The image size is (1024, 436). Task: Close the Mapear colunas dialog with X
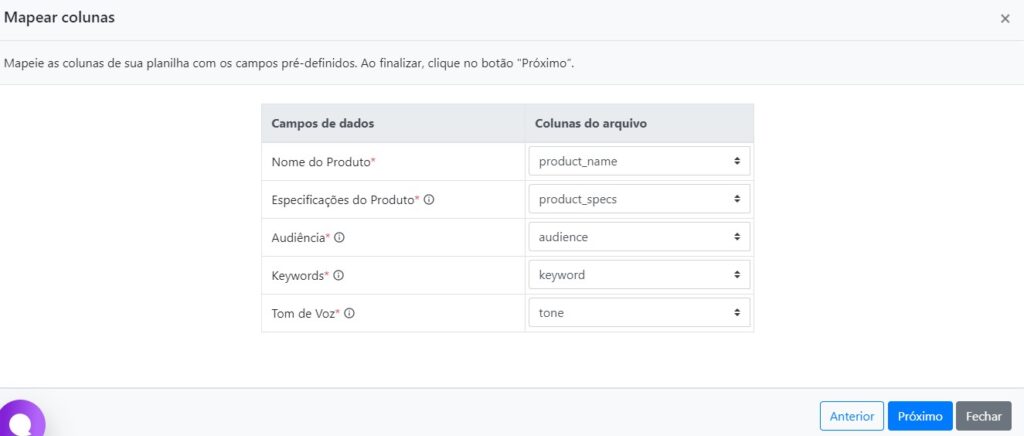[x=1005, y=19]
